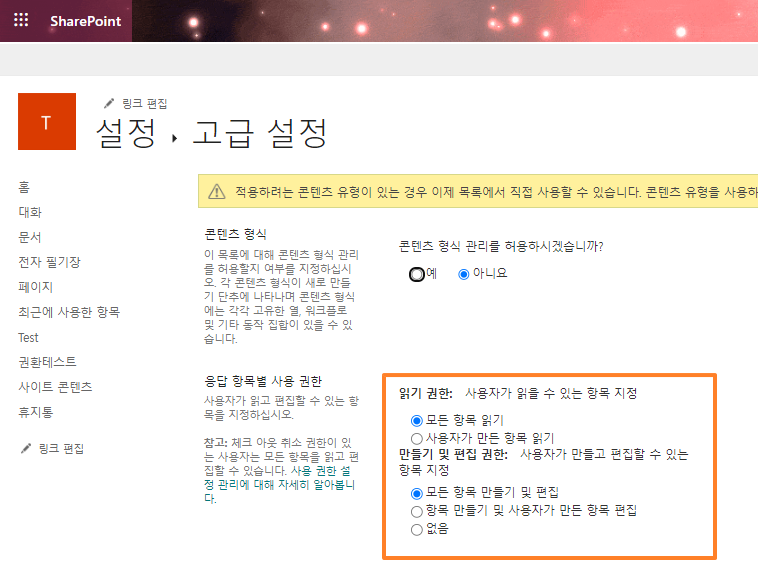Select 없음 radio option for edit permission
The width and height of the screenshot is (758, 562).
416,530
